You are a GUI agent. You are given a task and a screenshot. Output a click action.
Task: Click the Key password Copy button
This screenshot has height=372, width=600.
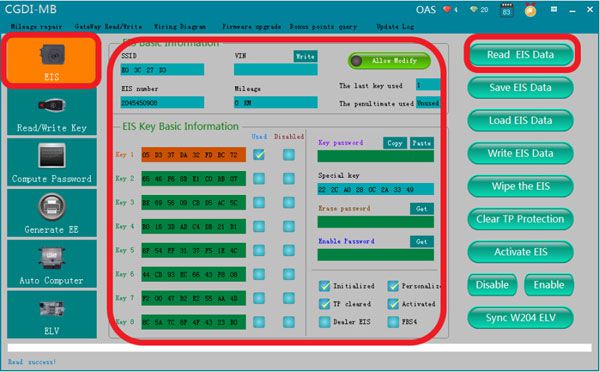point(395,143)
